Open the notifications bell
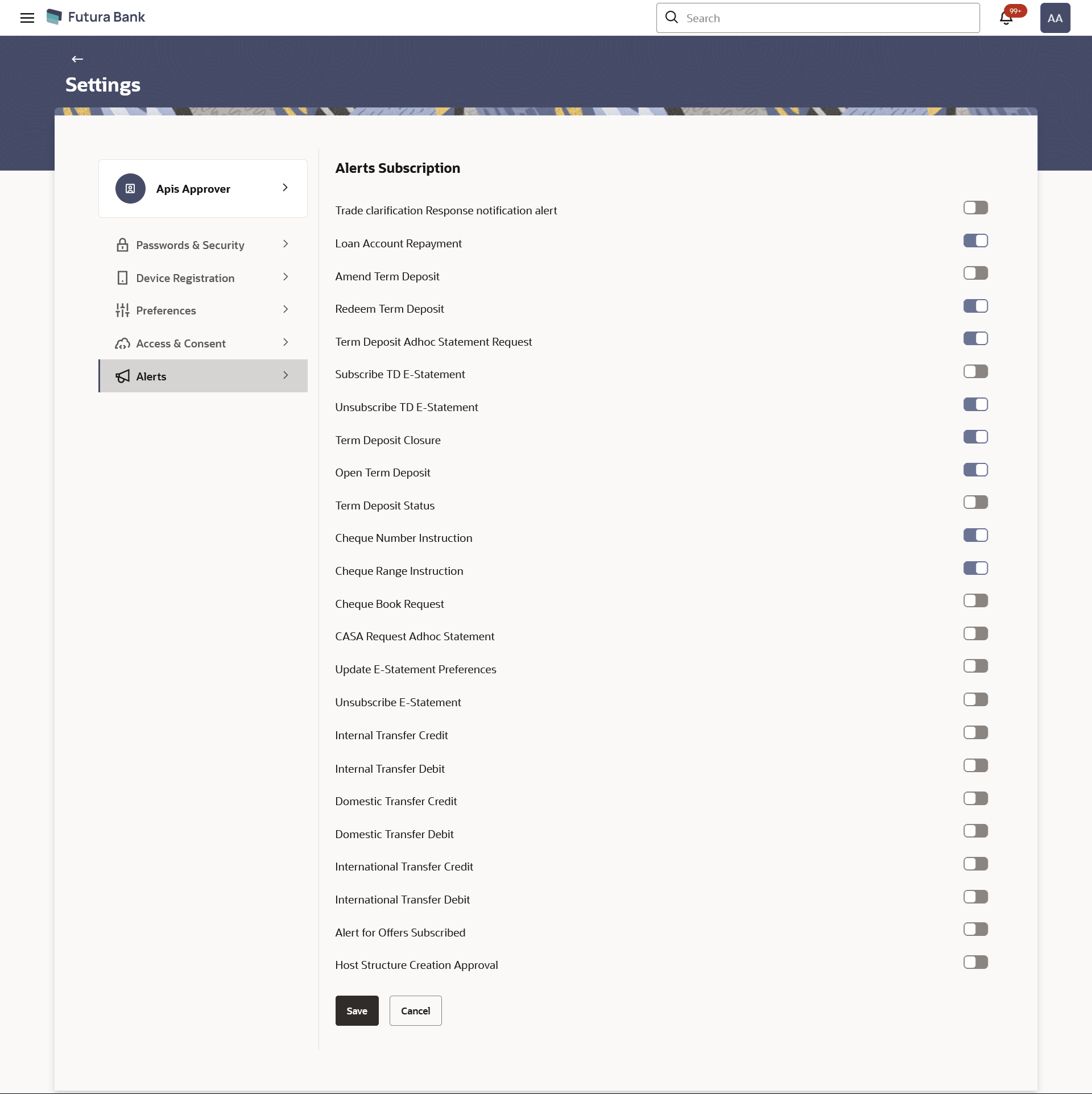 click(x=1006, y=18)
